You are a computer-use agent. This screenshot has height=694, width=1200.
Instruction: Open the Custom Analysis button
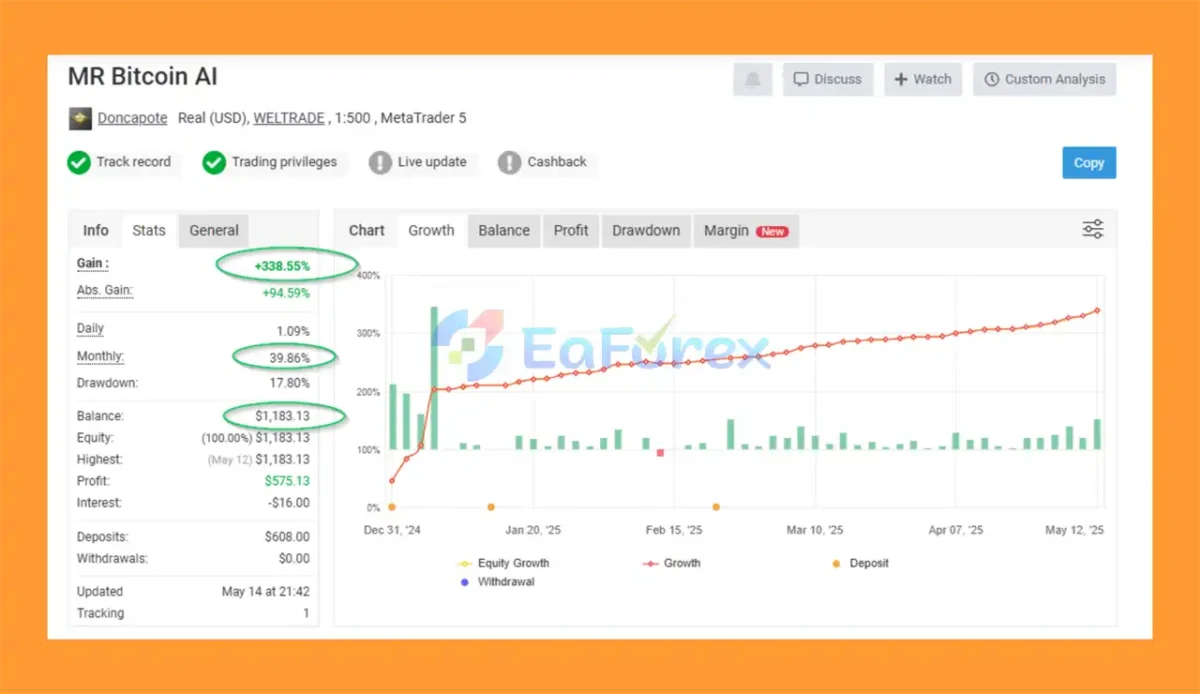click(1044, 79)
